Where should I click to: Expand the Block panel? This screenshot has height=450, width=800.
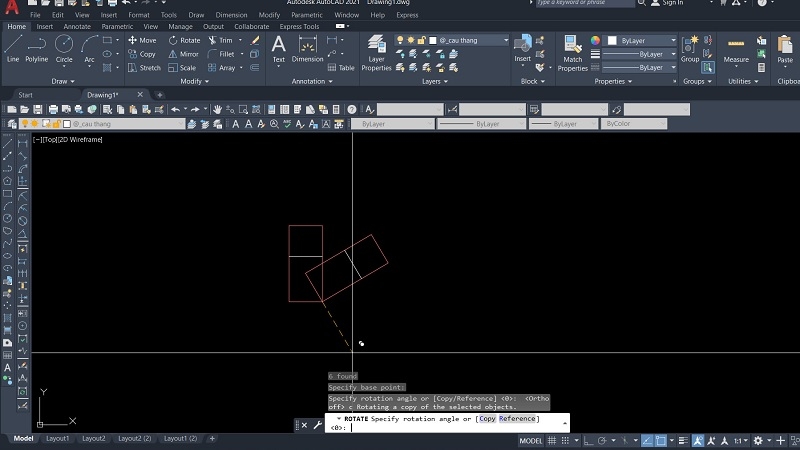532,81
